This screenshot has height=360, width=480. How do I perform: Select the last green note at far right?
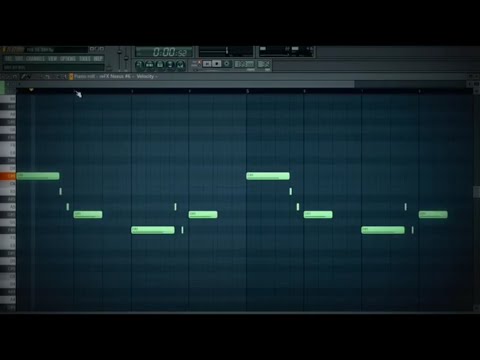[433, 215]
